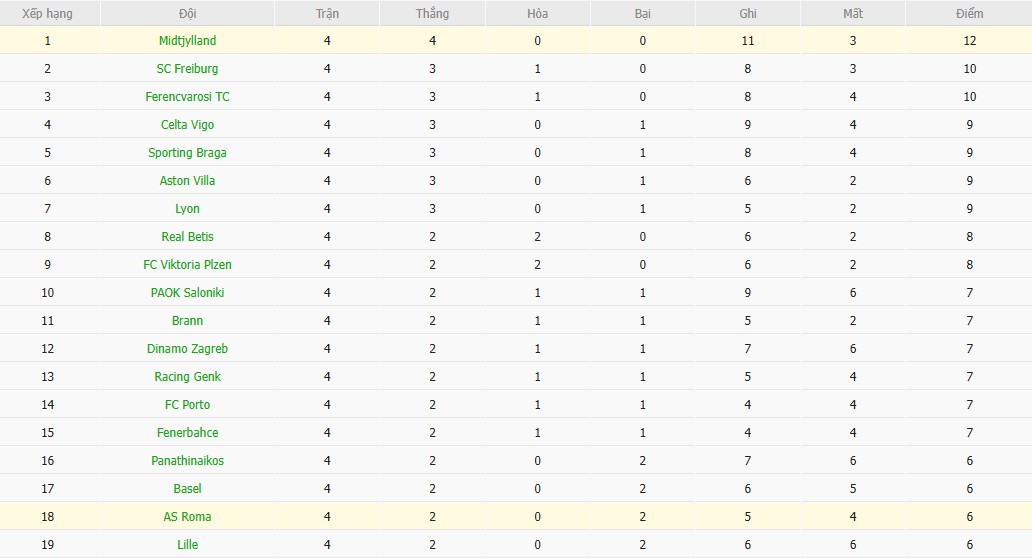Click on Aston Villa in standings
Viewport: 1032px width, 558px height.
187,181
